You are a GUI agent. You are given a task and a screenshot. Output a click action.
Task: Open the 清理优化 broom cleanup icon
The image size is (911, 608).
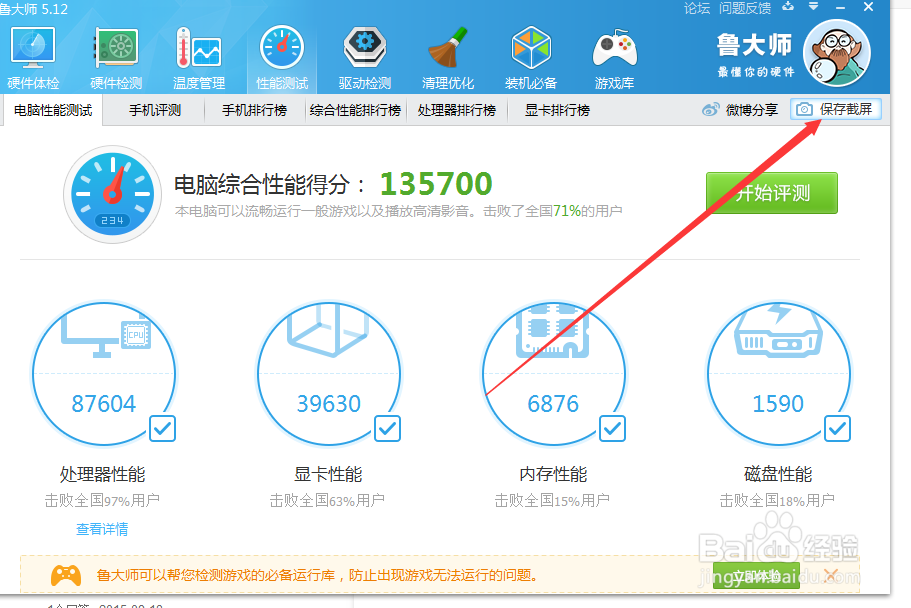[448, 58]
